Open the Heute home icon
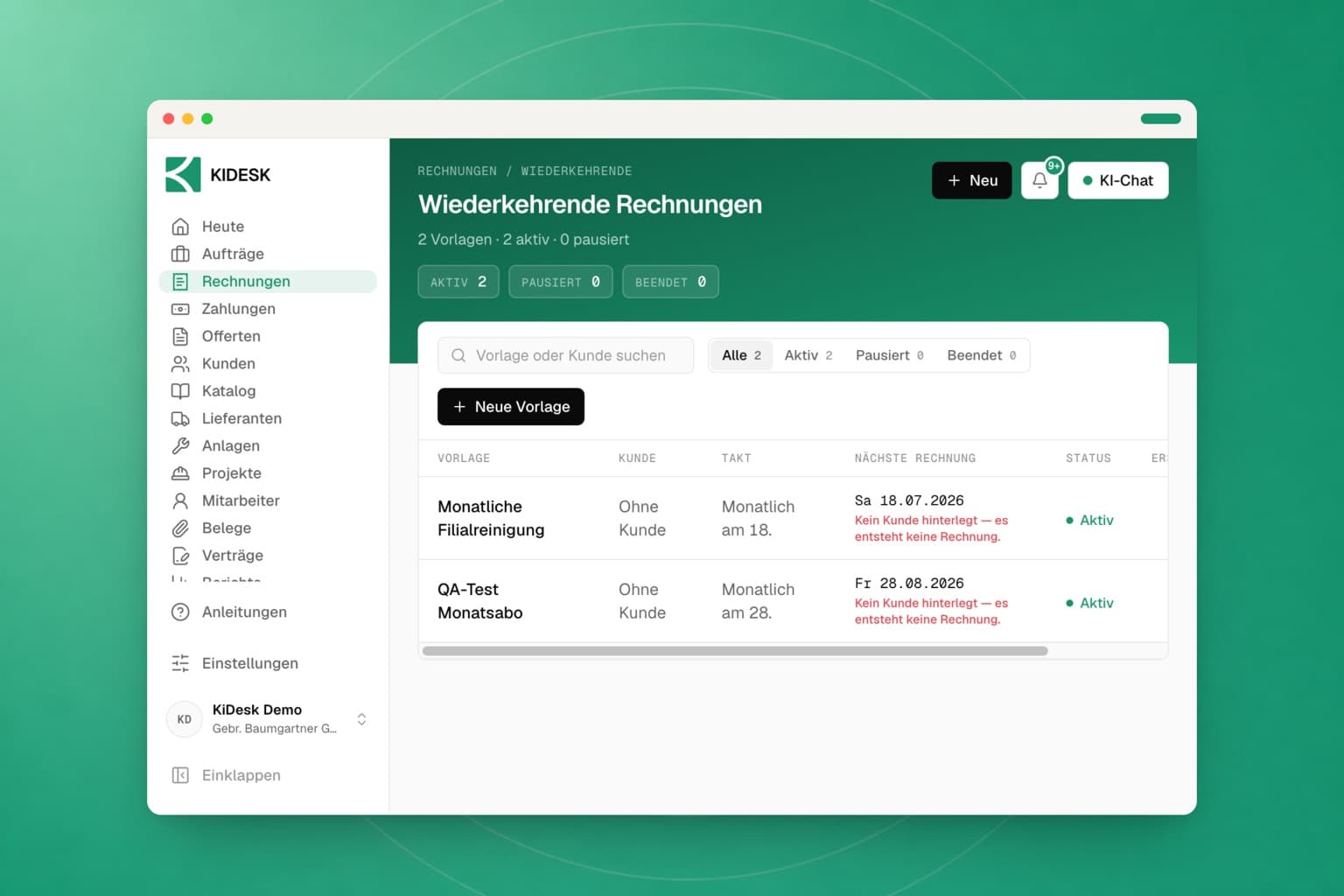Image resolution: width=1344 pixels, height=896 pixels. pos(180,227)
